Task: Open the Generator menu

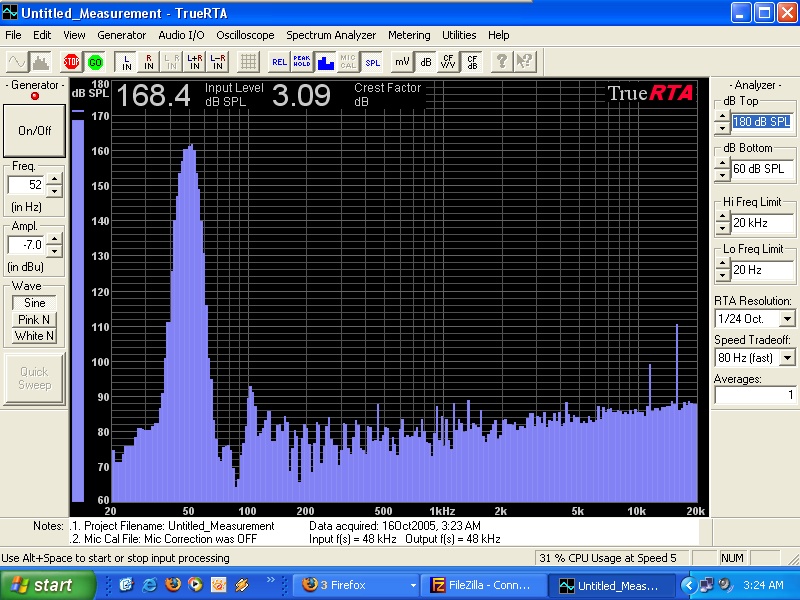Action: coord(121,35)
